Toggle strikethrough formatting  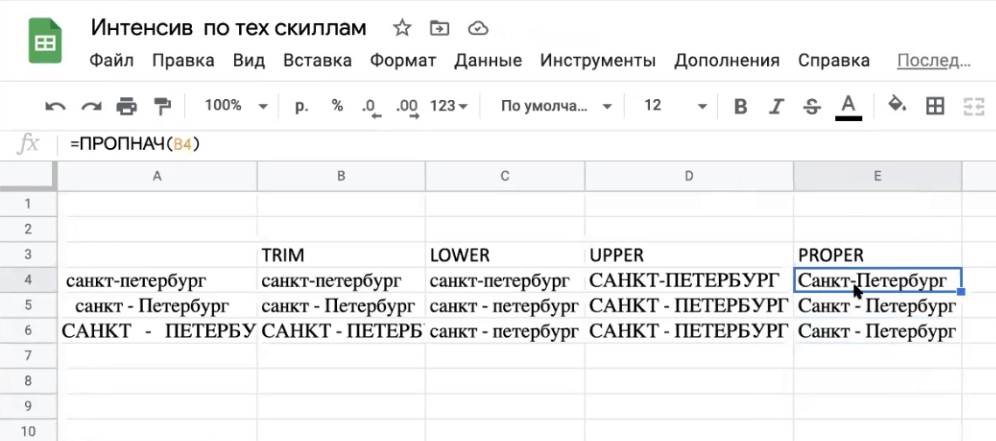pos(811,107)
